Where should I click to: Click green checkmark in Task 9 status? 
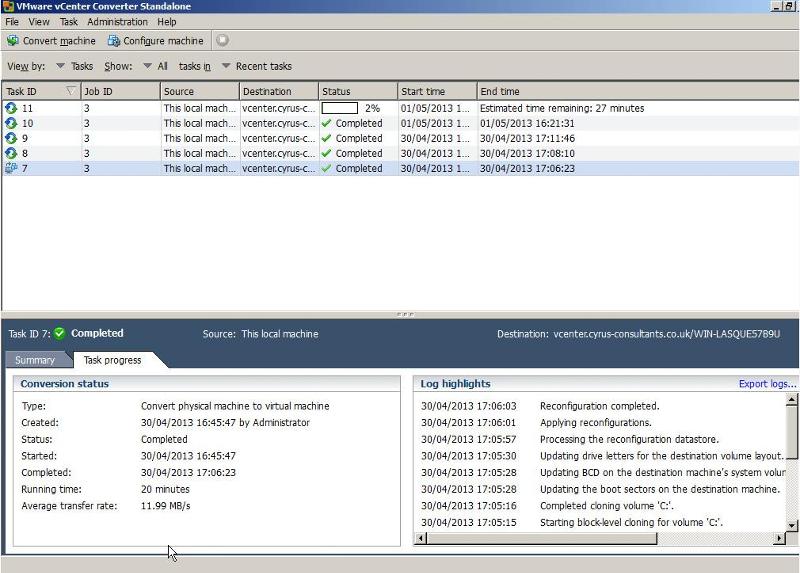(x=327, y=138)
